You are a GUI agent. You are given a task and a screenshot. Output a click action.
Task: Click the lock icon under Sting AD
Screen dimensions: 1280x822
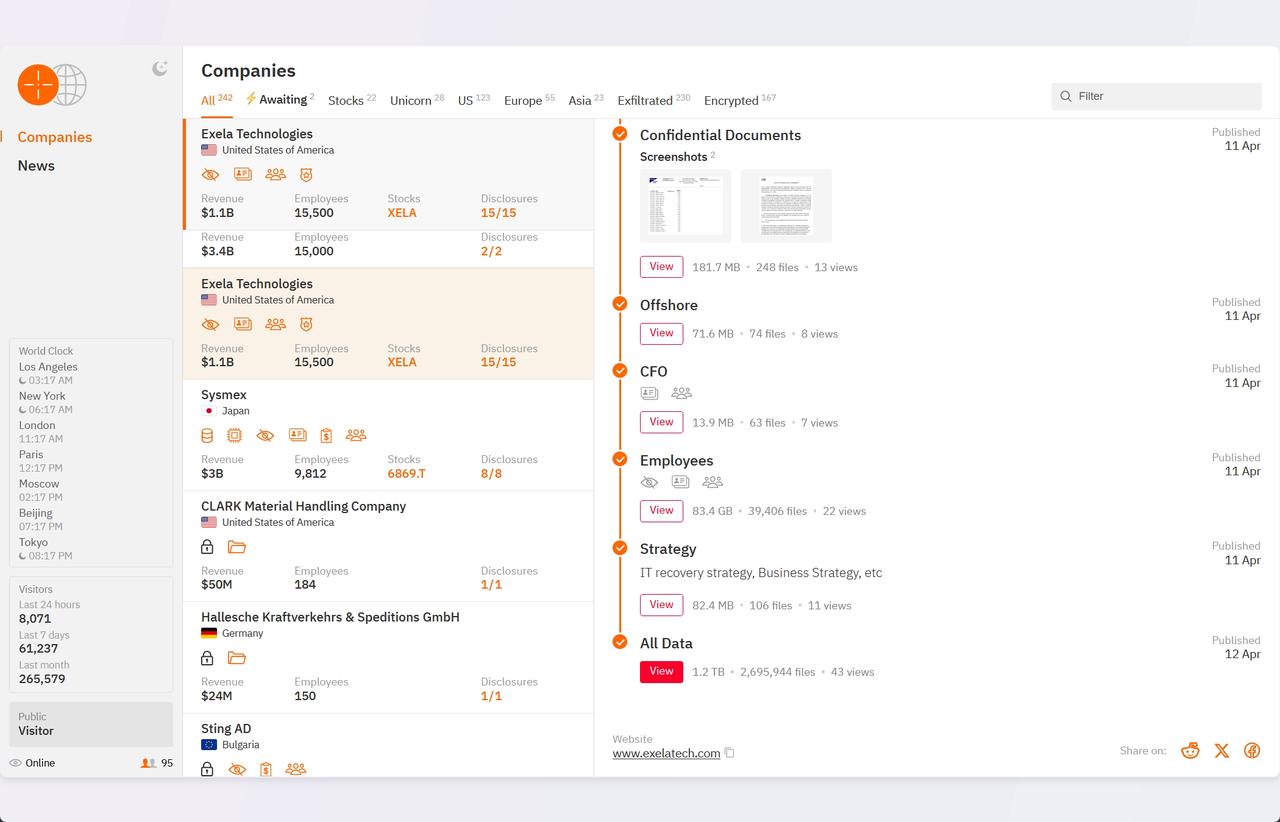point(207,769)
